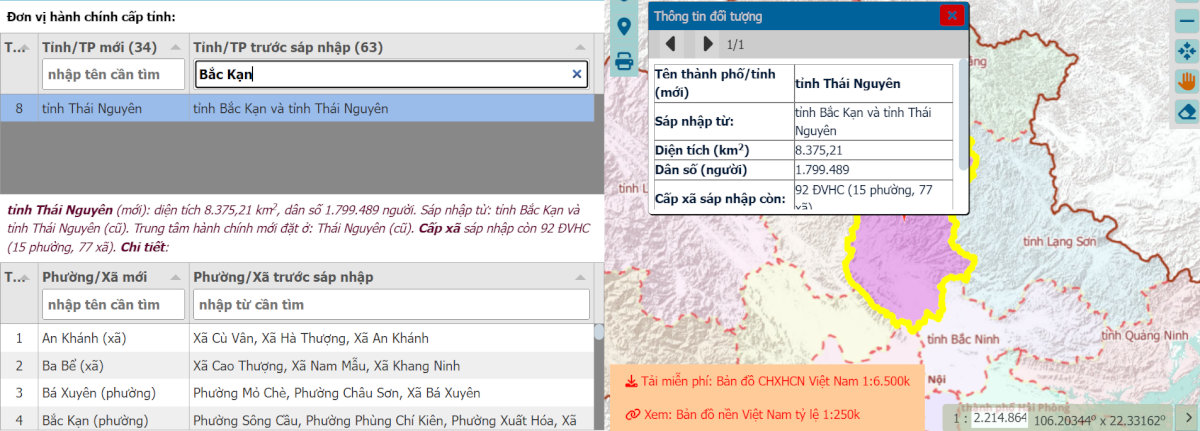The height and width of the screenshot is (431, 1200).
Task: Go to previous object in info popup
Action: click(671, 44)
